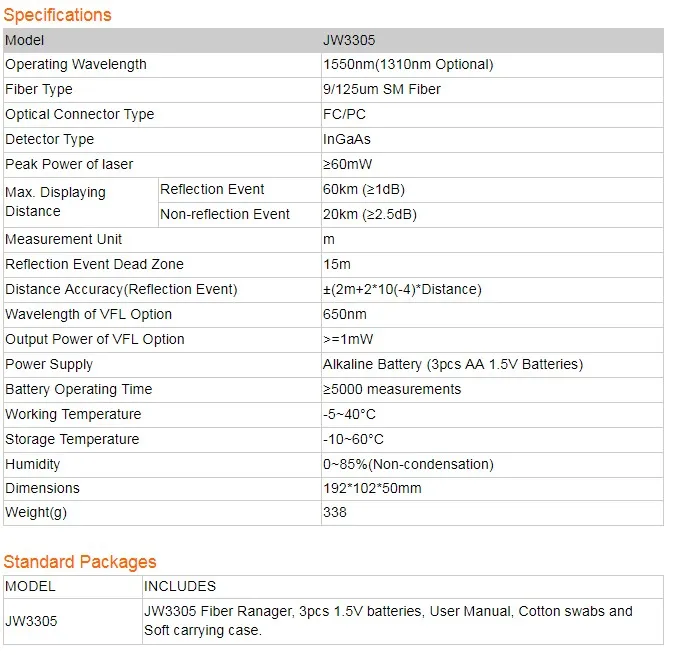Click the '-5~40°C' value
This screenshot has height=655, width=673.
click(349, 414)
